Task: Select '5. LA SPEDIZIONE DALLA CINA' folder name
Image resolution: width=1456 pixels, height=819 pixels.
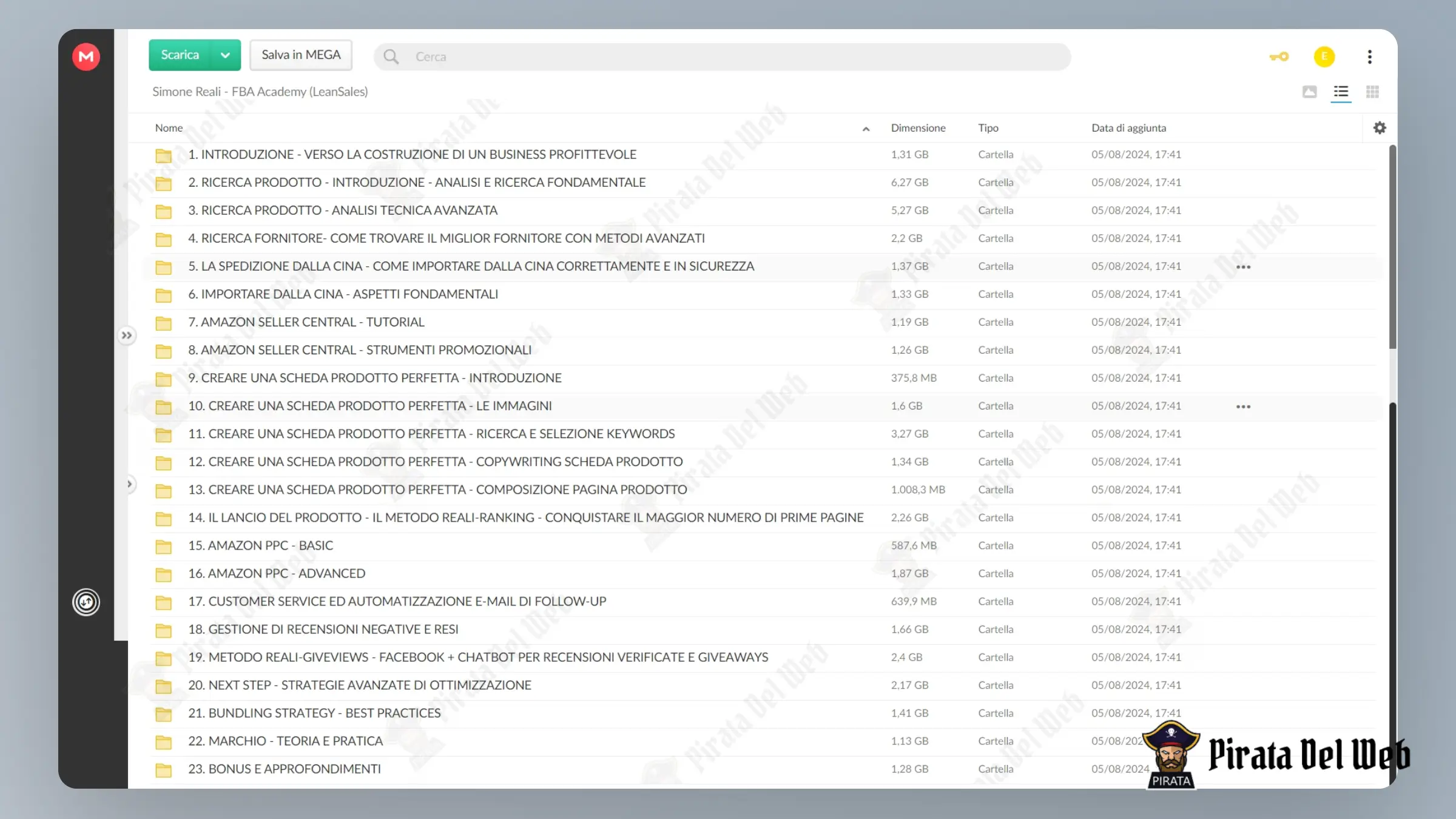Action: coord(471,266)
